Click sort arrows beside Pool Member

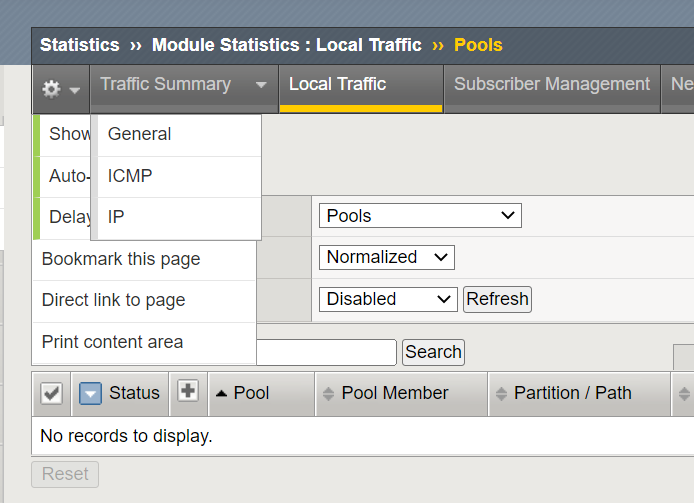[x=327, y=394]
